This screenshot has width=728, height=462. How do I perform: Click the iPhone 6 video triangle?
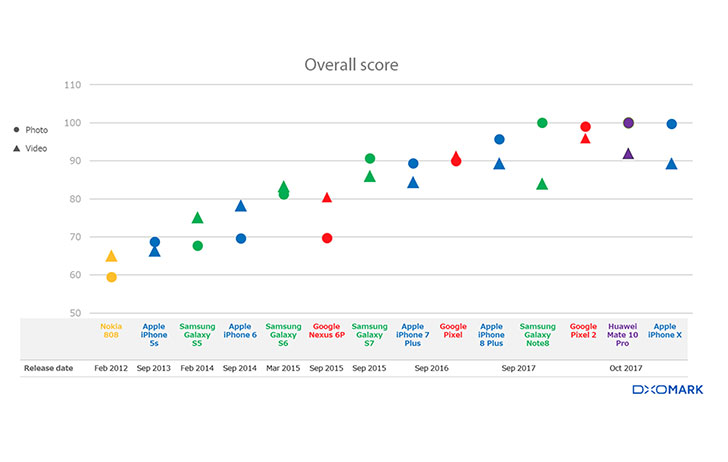(240, 206)
